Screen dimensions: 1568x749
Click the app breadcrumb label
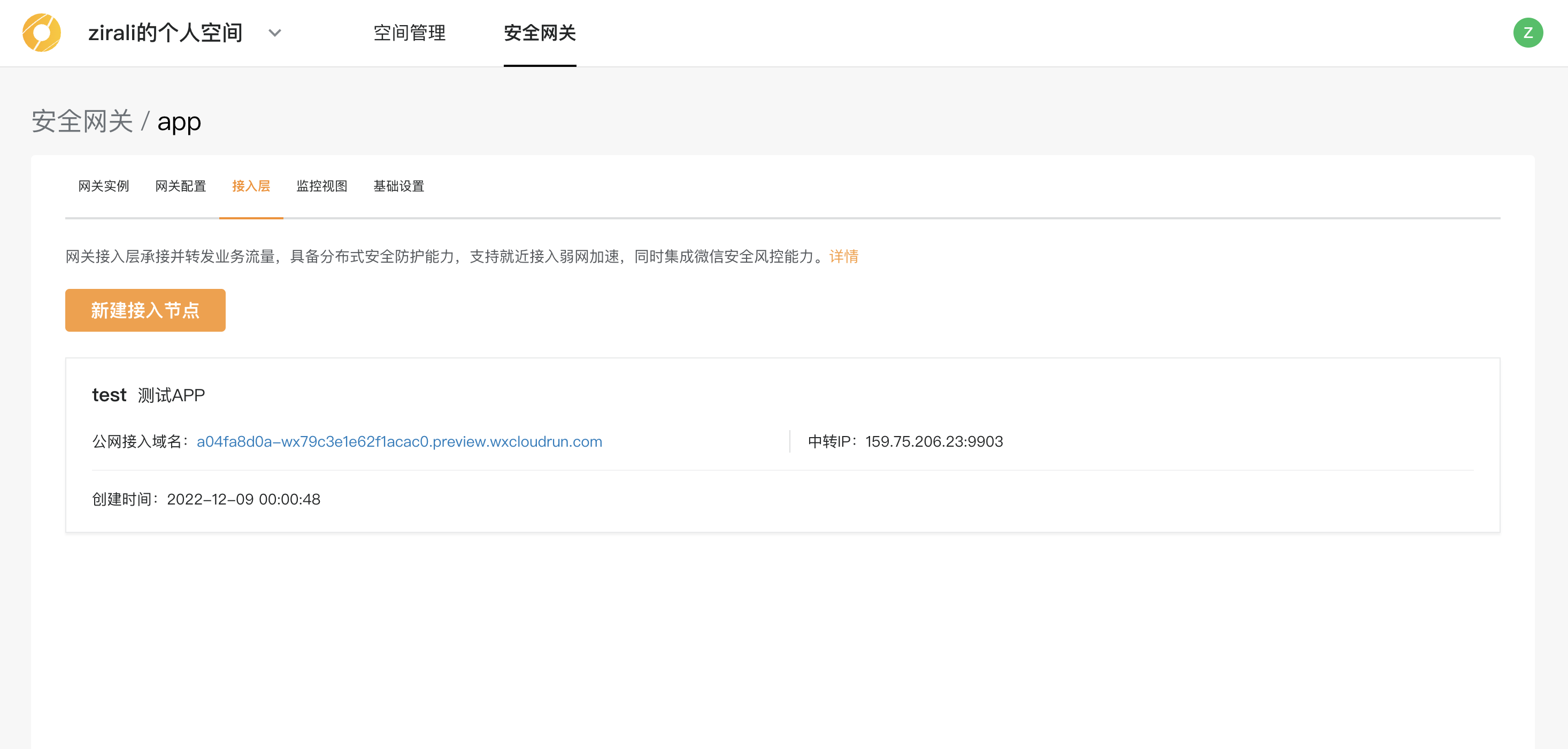(179, 121)
